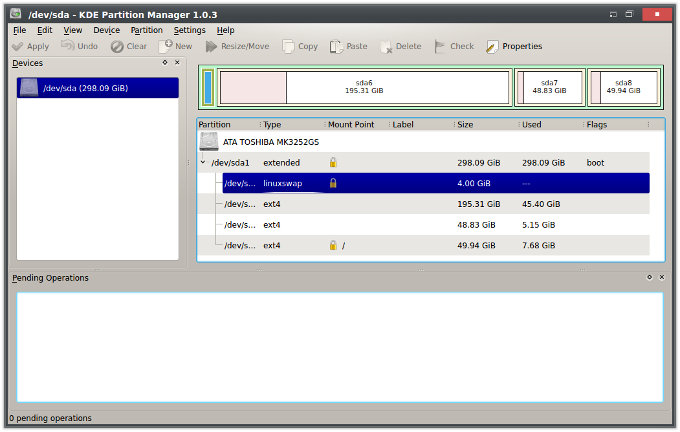
Task: Sort by the Used column header
Action: pos(551,124)
